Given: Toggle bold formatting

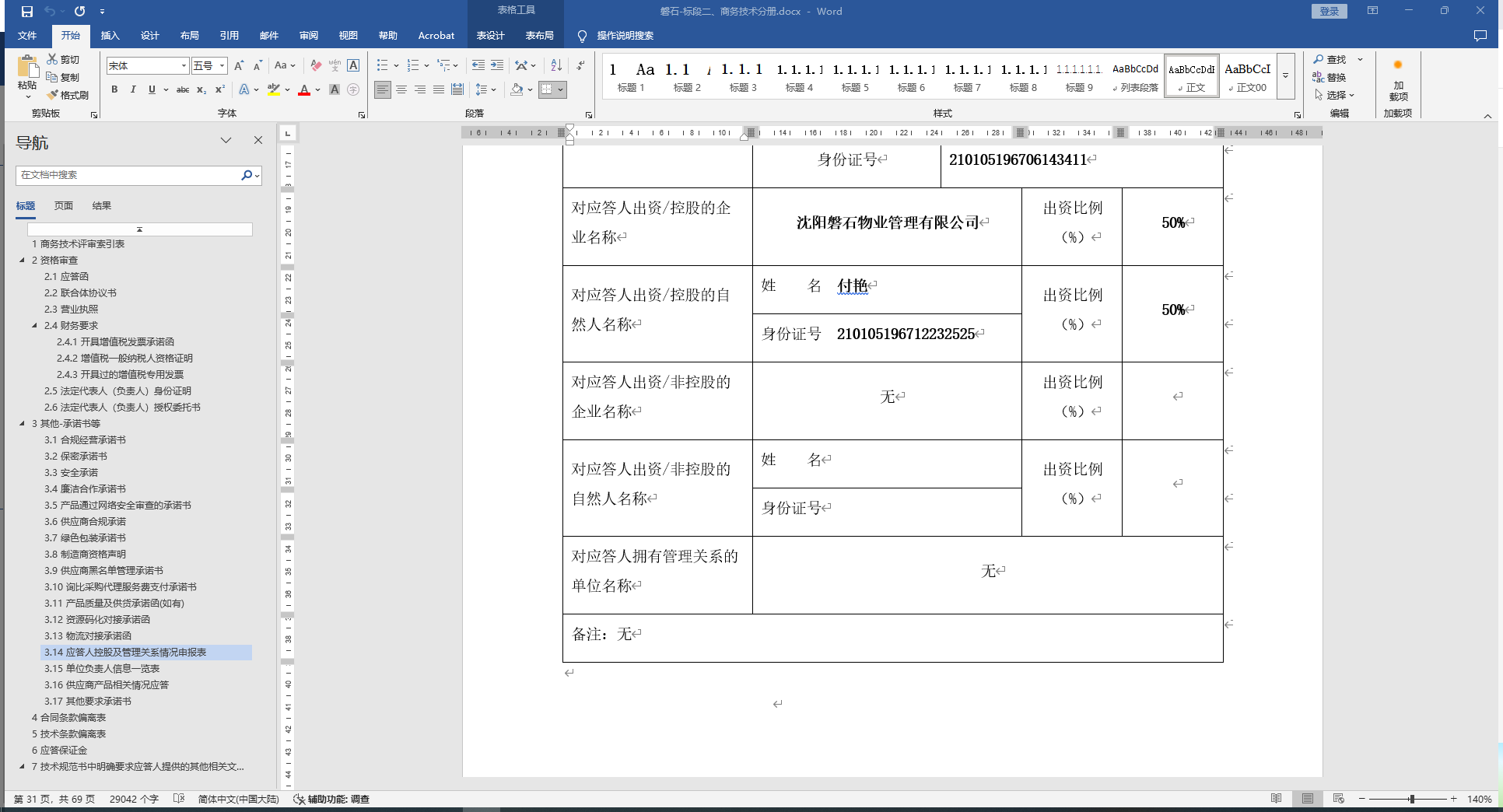Looking at the screenshot, I should click(x=114, y=89).
